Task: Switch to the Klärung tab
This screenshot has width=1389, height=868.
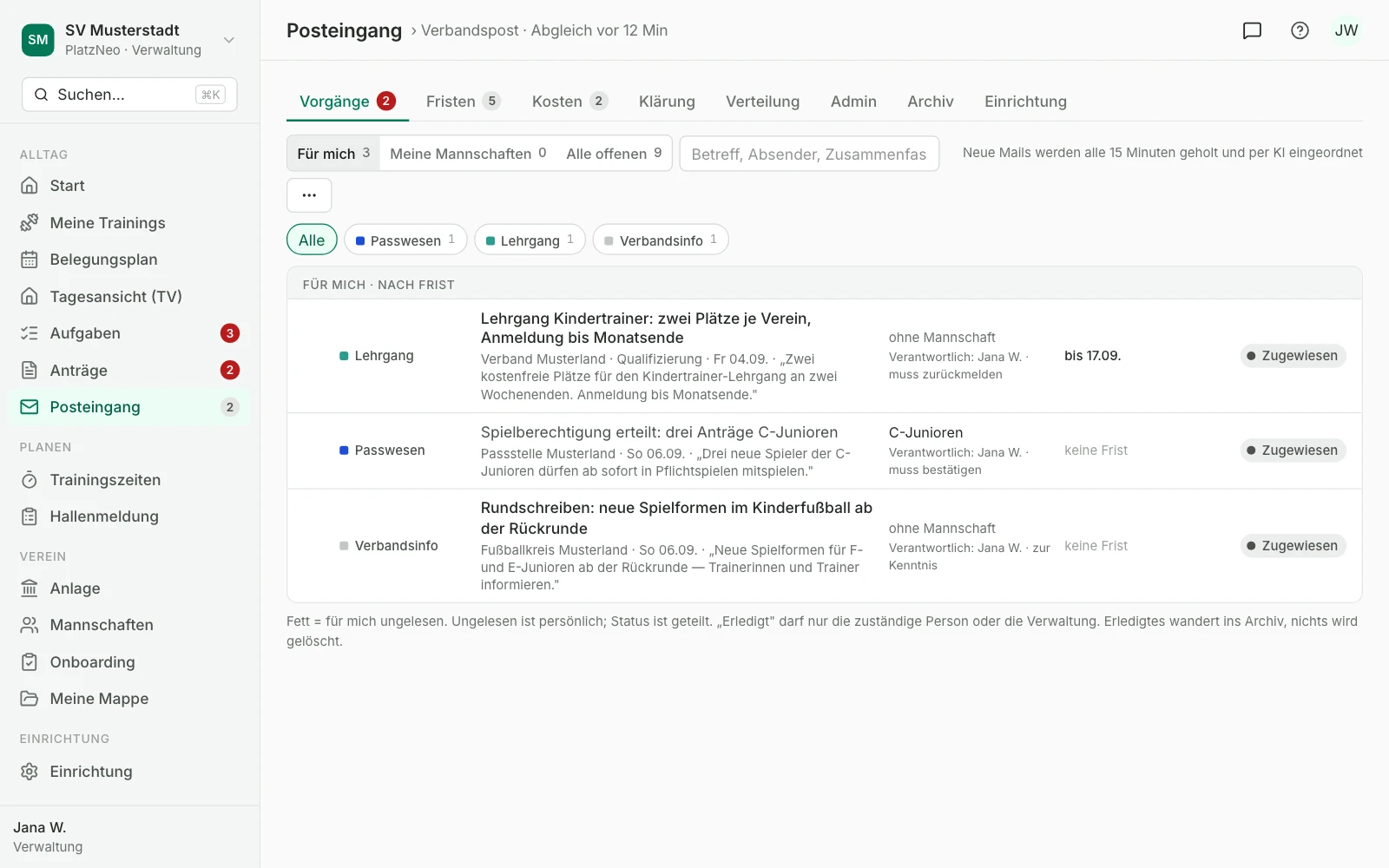Action: pos(667,102)
